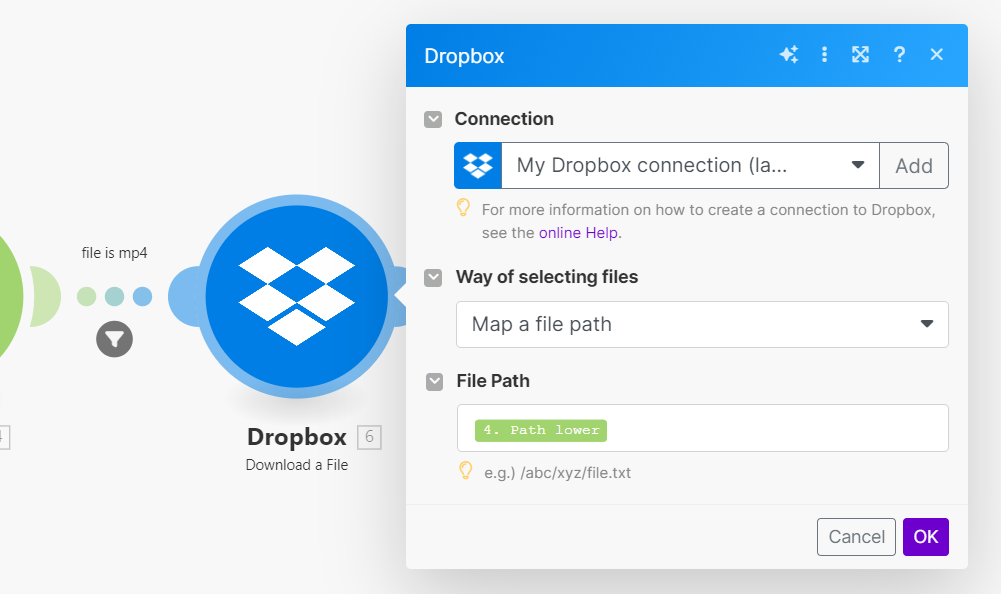
Task: Open the online Help link
Action: pyautogui.click(x=578, y=232)
